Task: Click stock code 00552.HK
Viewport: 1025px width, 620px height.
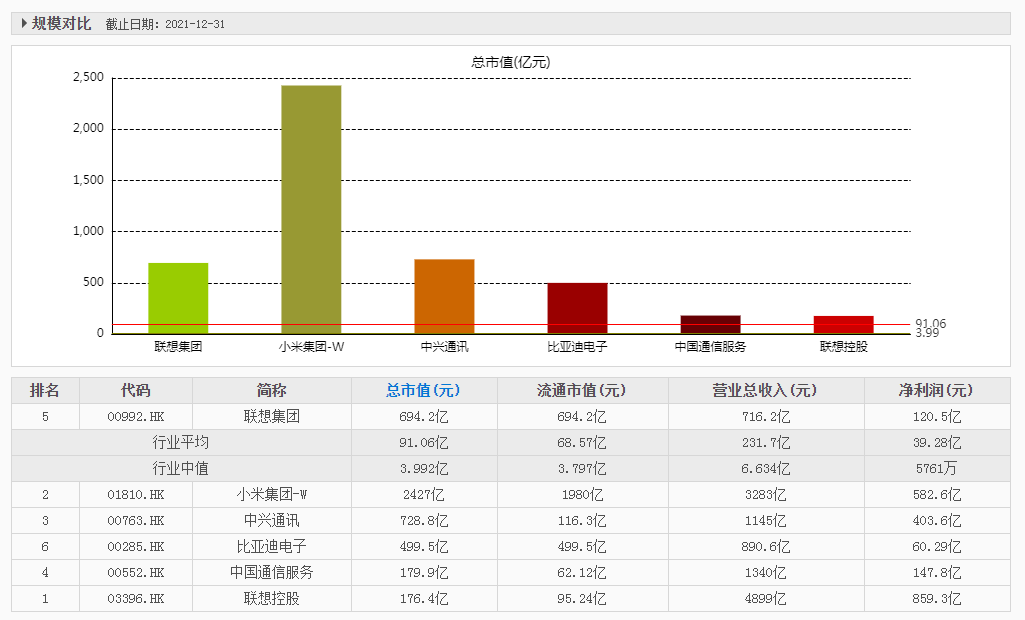Action: click(136, 572)
